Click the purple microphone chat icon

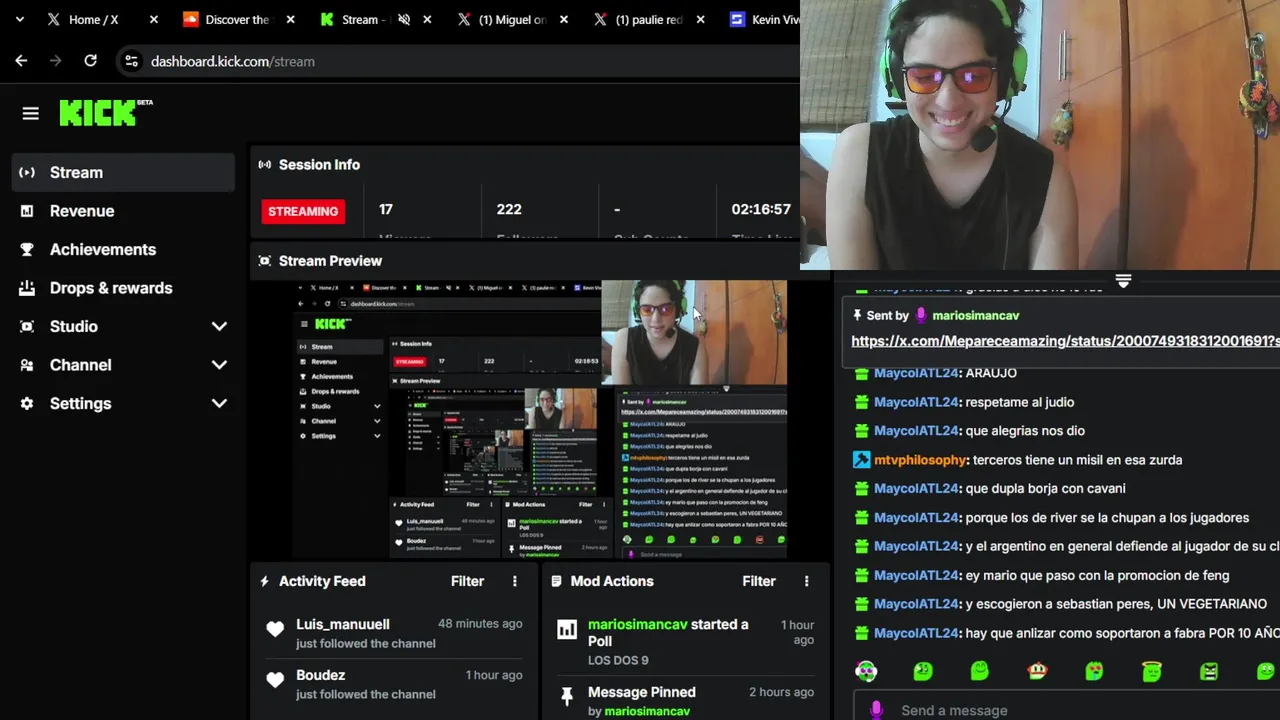pyautogui.click(x=876, y=710)
